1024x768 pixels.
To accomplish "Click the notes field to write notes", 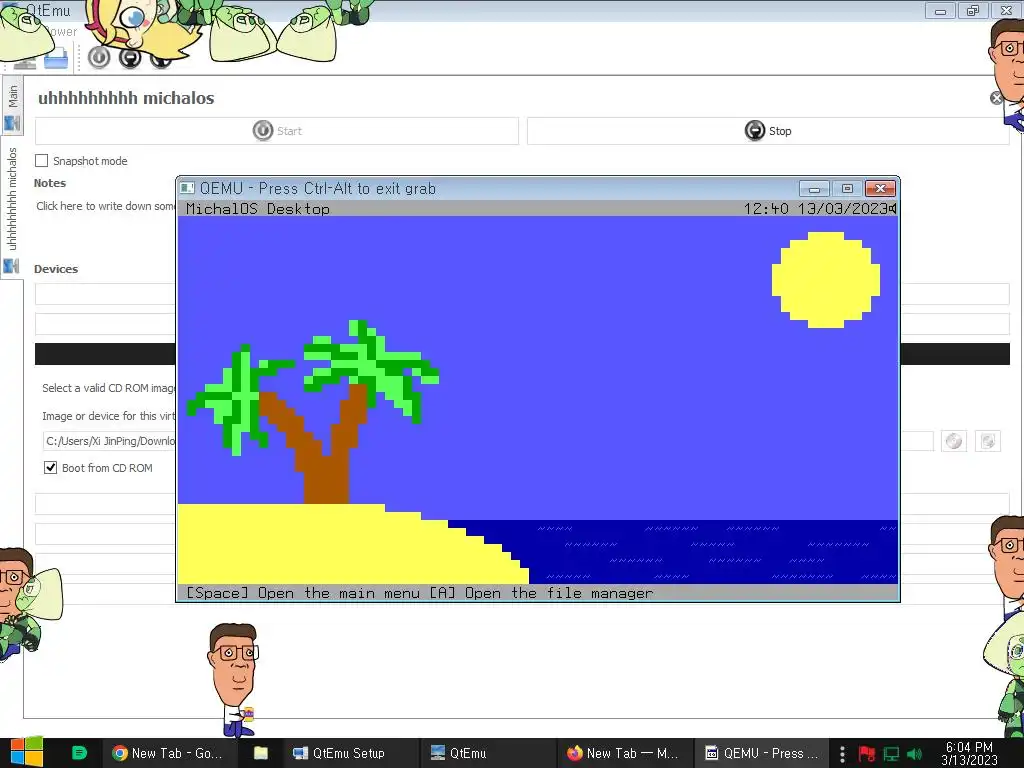I will pos(105,206).
